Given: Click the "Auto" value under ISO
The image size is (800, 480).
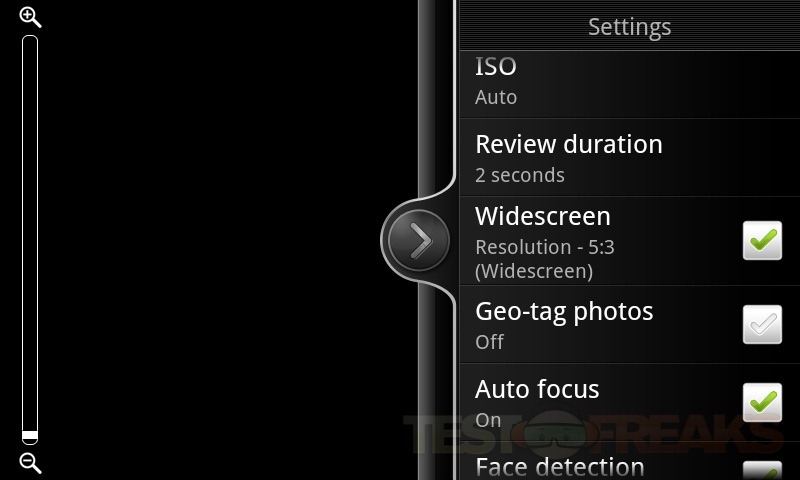Looking at the screenshot, I should 496,97.
